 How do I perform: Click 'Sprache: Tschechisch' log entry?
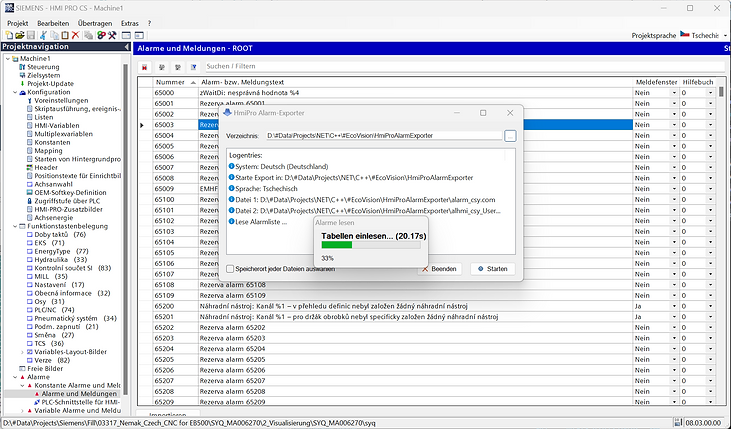(266, 189)
